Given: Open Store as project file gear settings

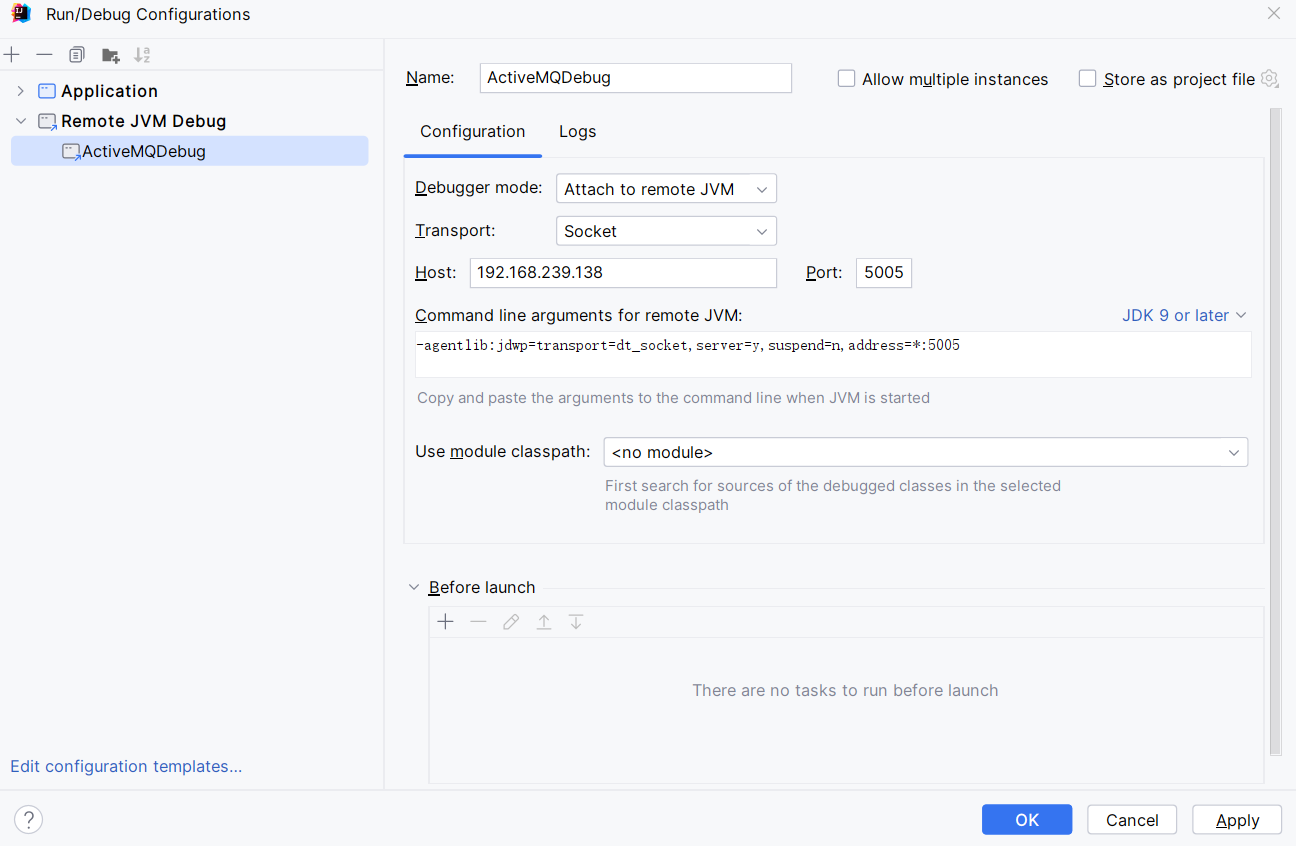Looking at the screenshot, I should pos(1270,79).
